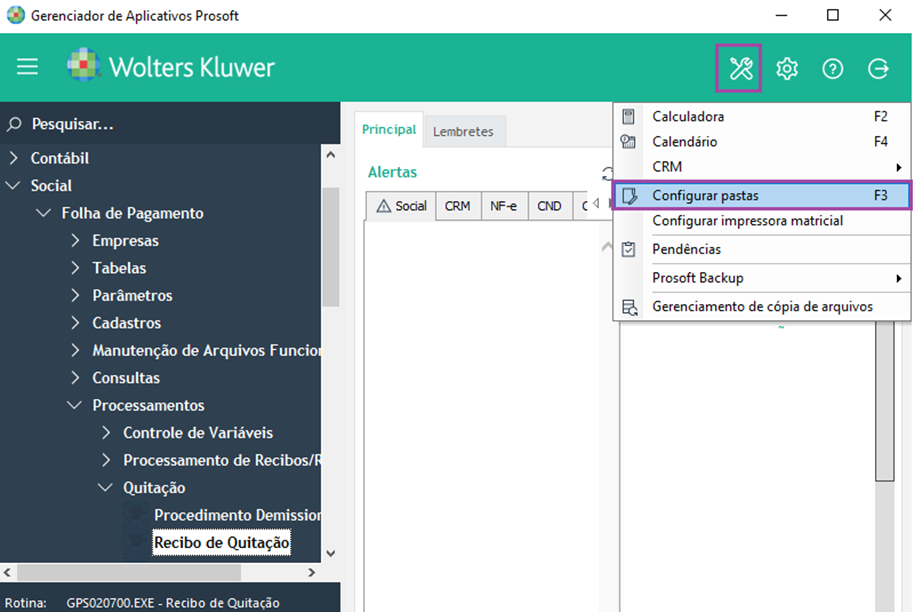Select Calendário menu item
The height and width of the screenshot is (612, 914).
point(762,142)
